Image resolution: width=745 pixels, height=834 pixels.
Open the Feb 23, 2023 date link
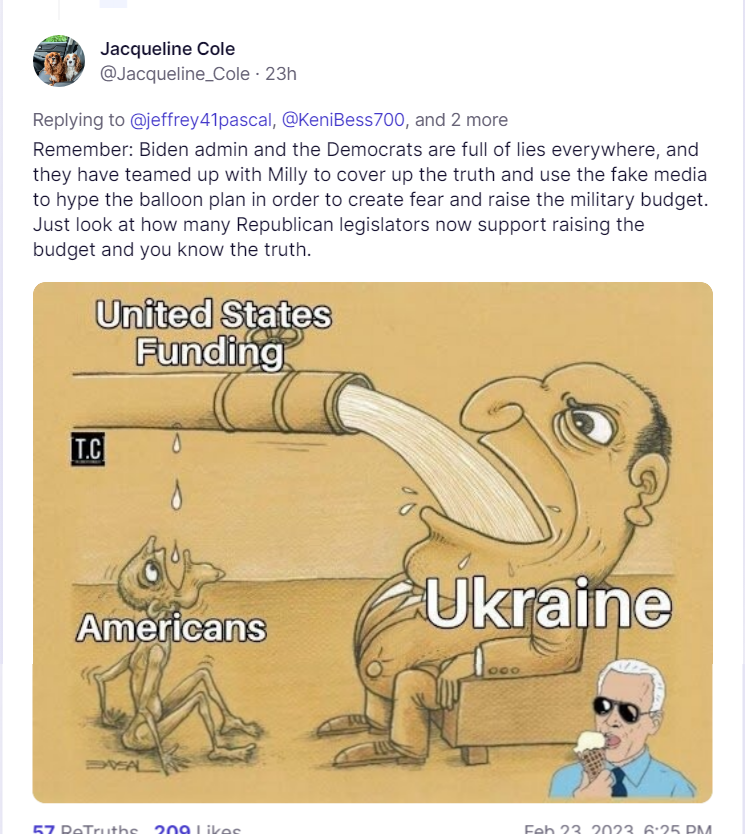pos(618,829)
